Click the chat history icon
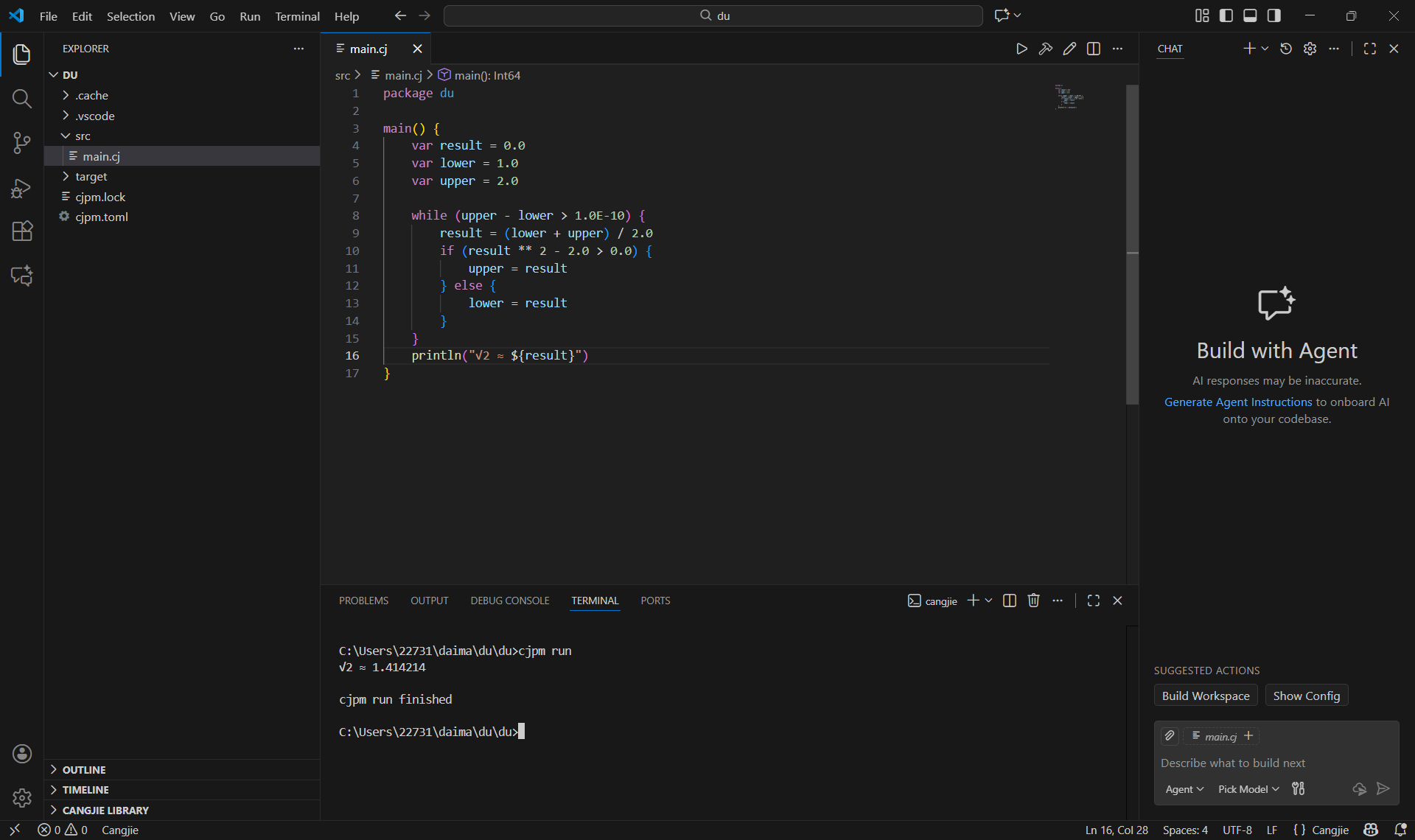The image size is (1415, 840). (x=1286, y=49)
